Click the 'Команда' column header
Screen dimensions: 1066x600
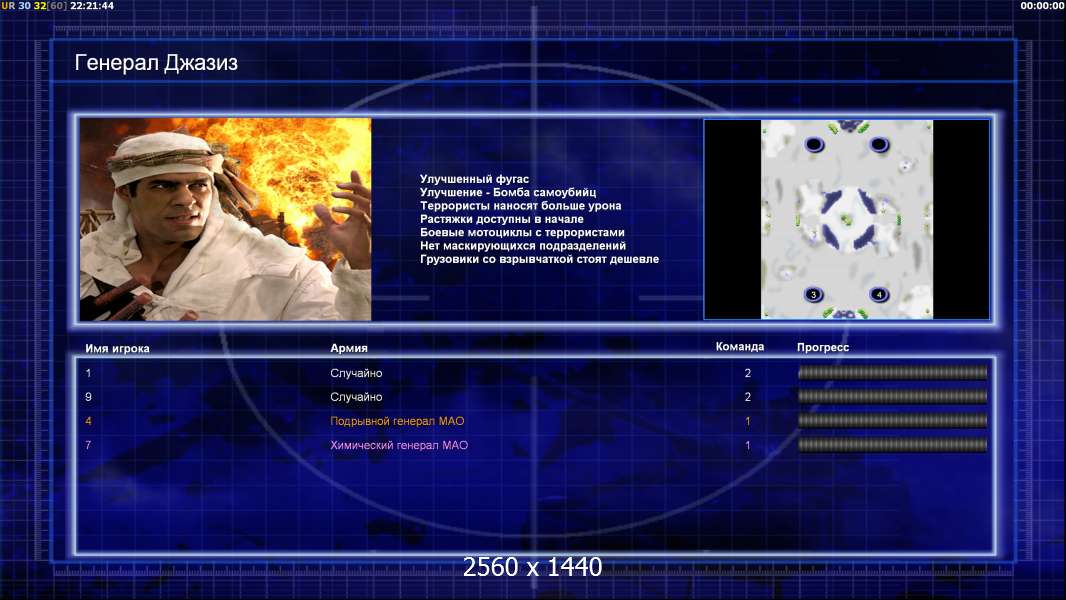click(x=740, y=347)
